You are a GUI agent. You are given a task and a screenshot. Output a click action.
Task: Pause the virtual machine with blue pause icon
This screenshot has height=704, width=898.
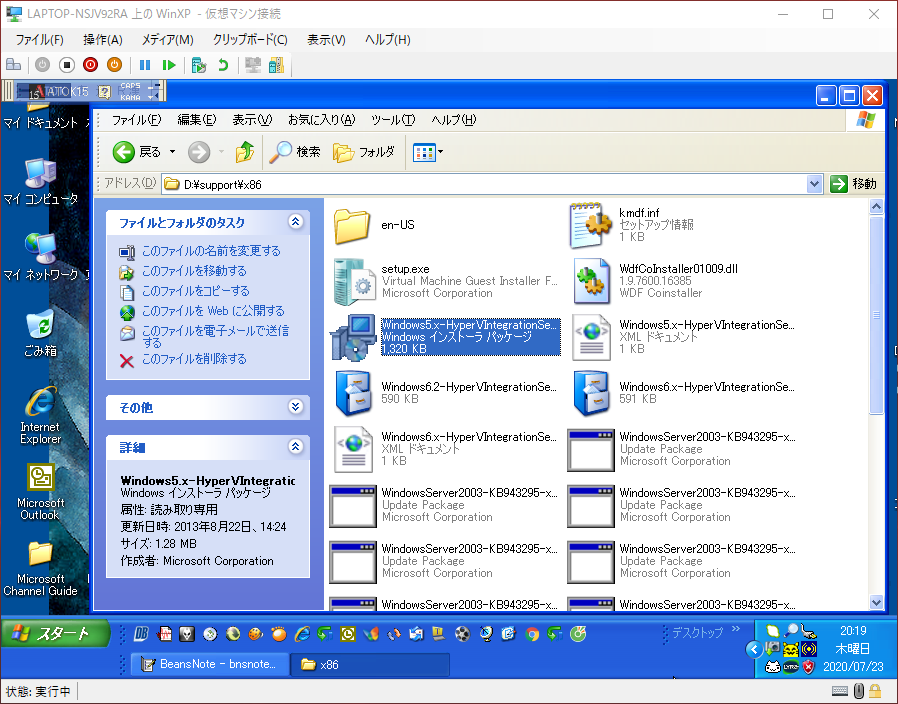tap(145, 65)
